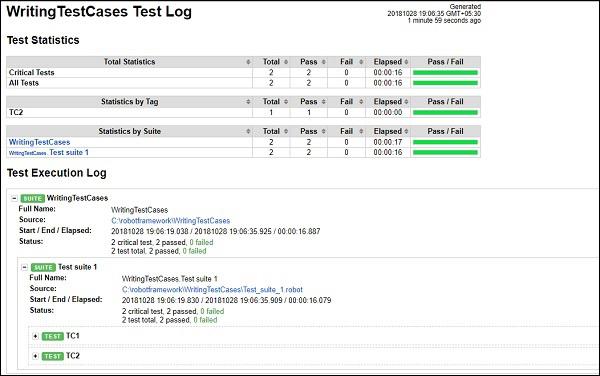Sort Statistics by Suite Fail column
The height and width of the screenshot is (376, 600).
pos(361,132)
